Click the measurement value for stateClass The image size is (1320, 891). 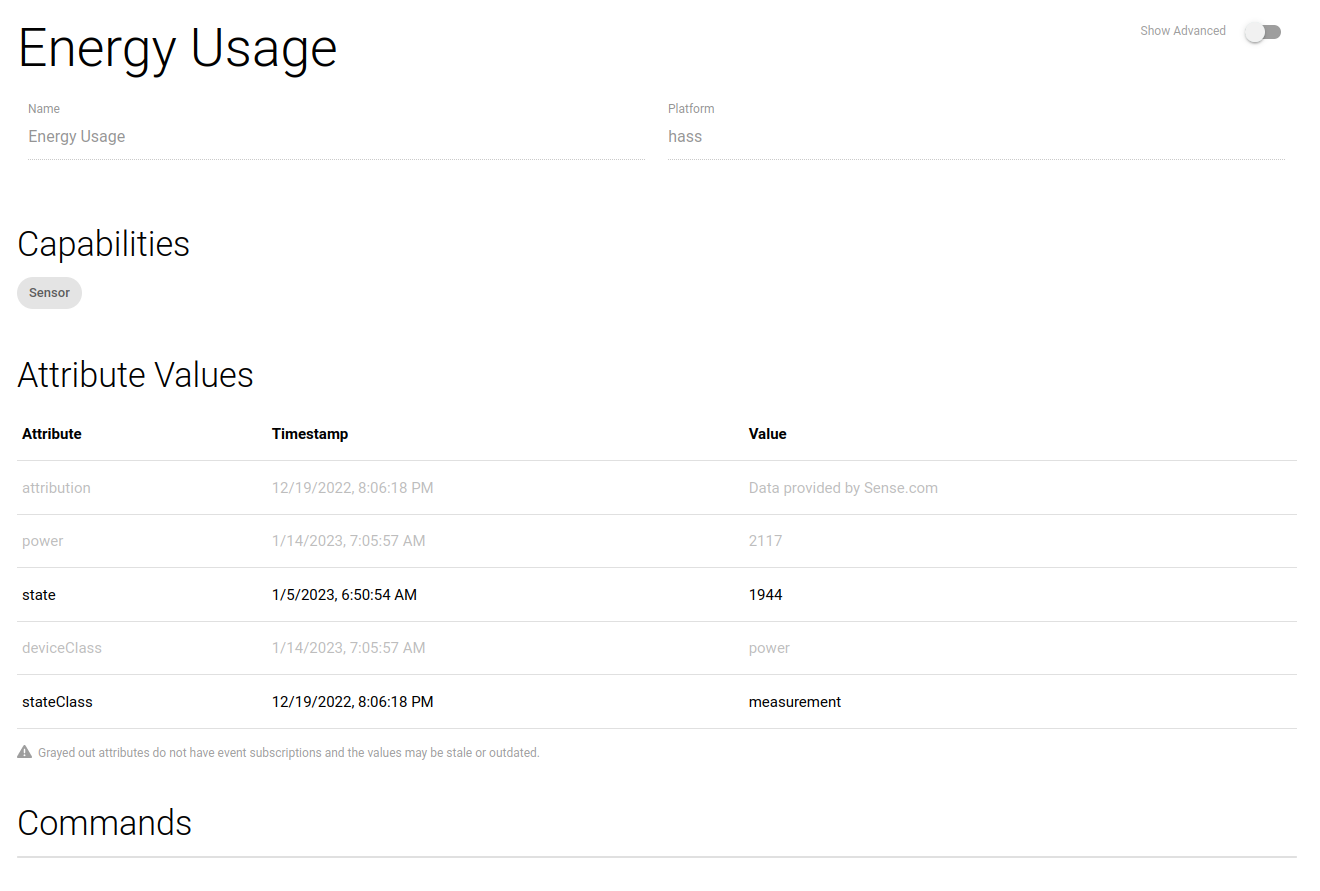(x=795, y=701)
